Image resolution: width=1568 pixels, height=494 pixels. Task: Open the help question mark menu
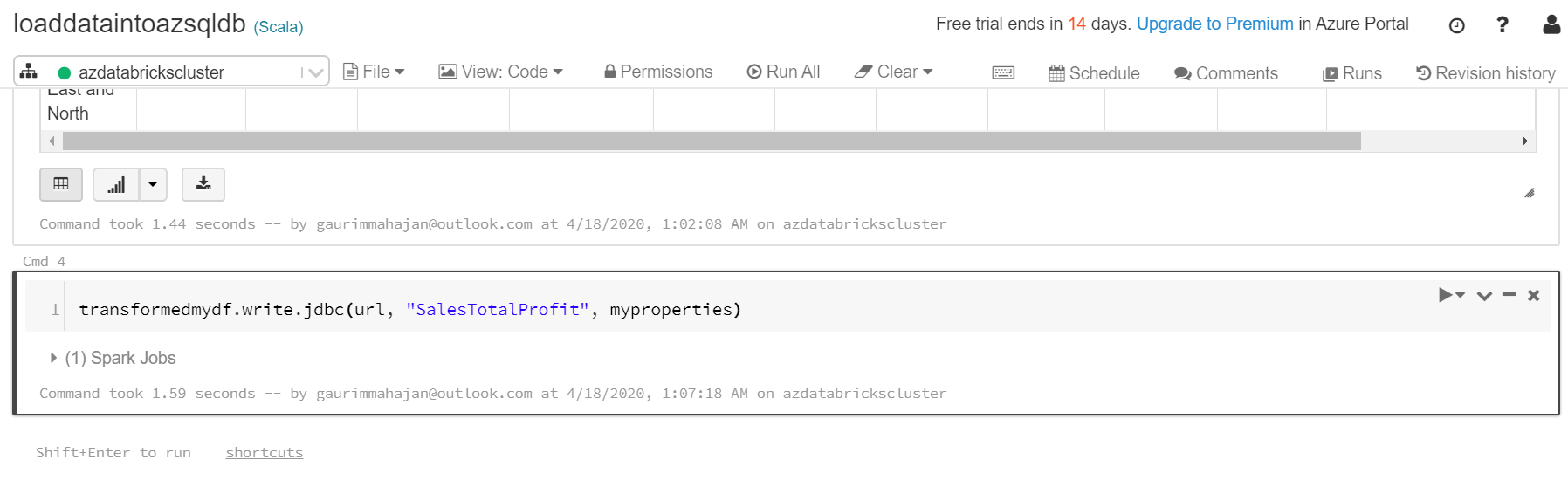tap(1503, 24)
